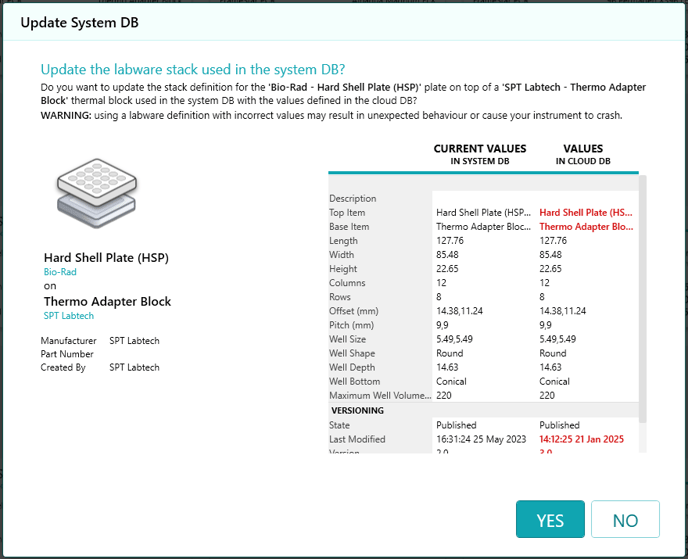Click the system DB '14.38,11.24' offset value
Image resolution: width=688 pixels, height=559 pixels.
coord(459,311)
